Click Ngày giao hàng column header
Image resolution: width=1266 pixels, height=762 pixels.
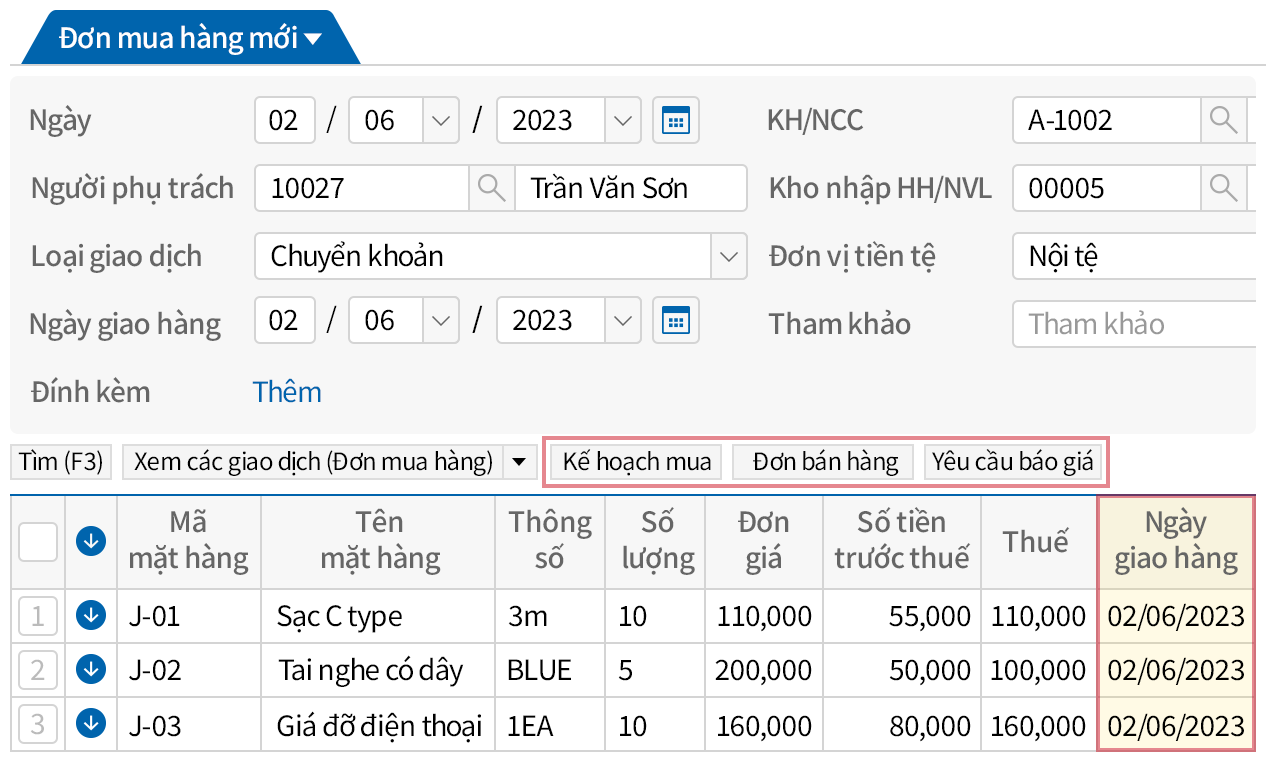click(x=1175, y=541)
